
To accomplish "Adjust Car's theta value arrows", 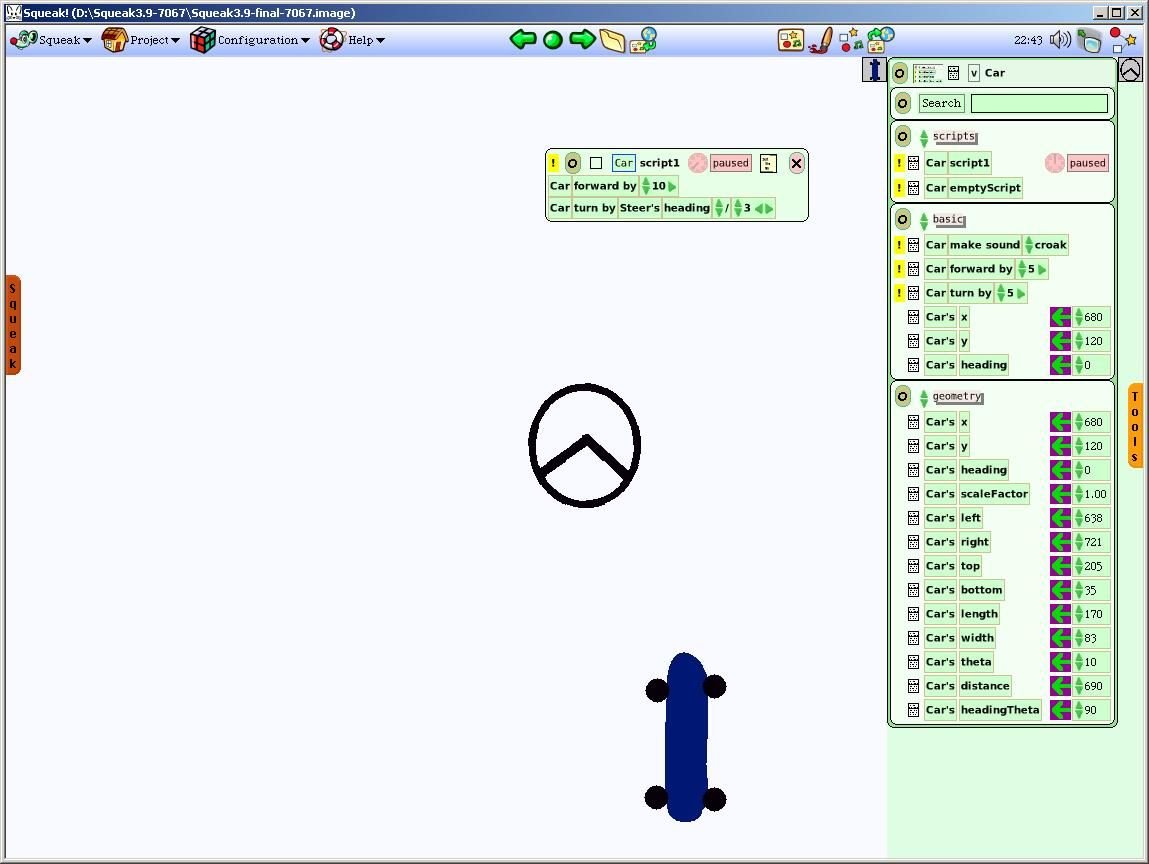I will pos(1079,662).
